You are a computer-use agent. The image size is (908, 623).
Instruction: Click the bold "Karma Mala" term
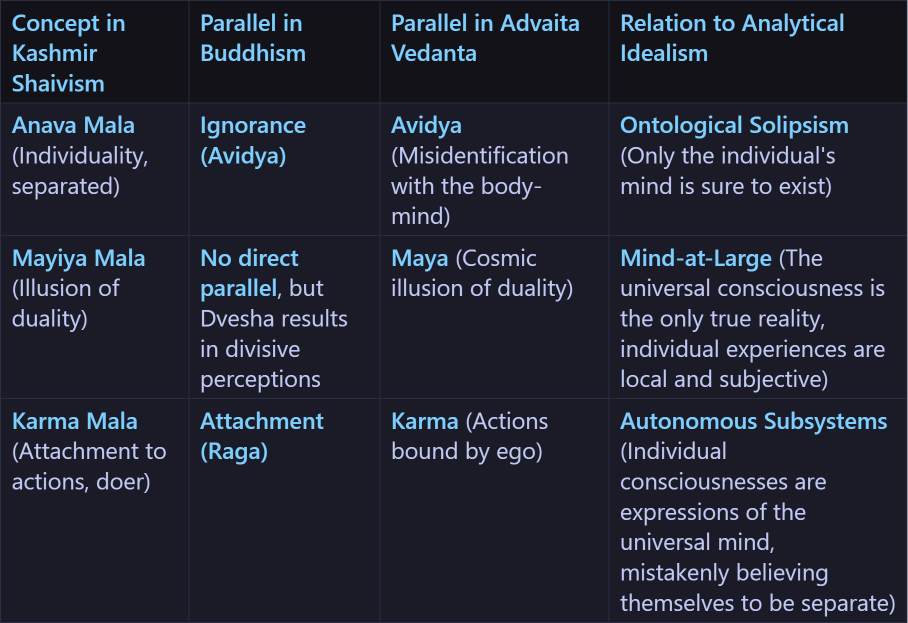tap(74, 421)
